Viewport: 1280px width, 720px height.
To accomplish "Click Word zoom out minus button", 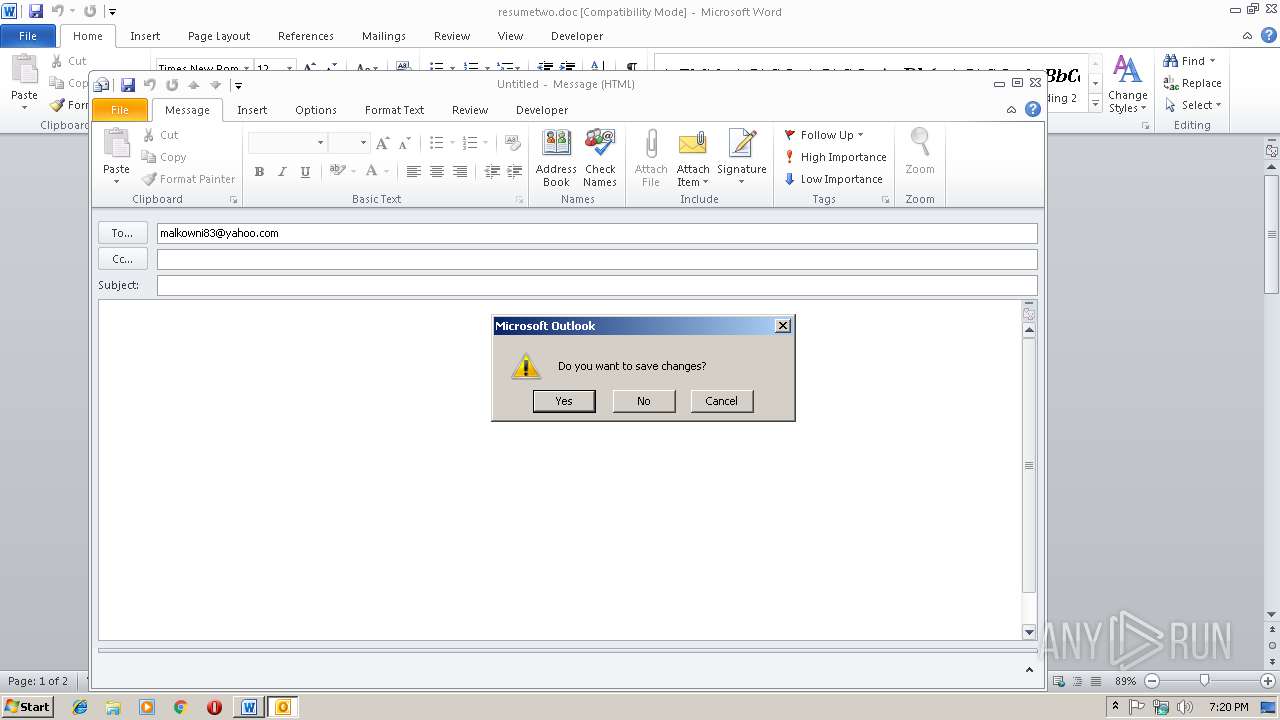I will tap(1151, 681).
